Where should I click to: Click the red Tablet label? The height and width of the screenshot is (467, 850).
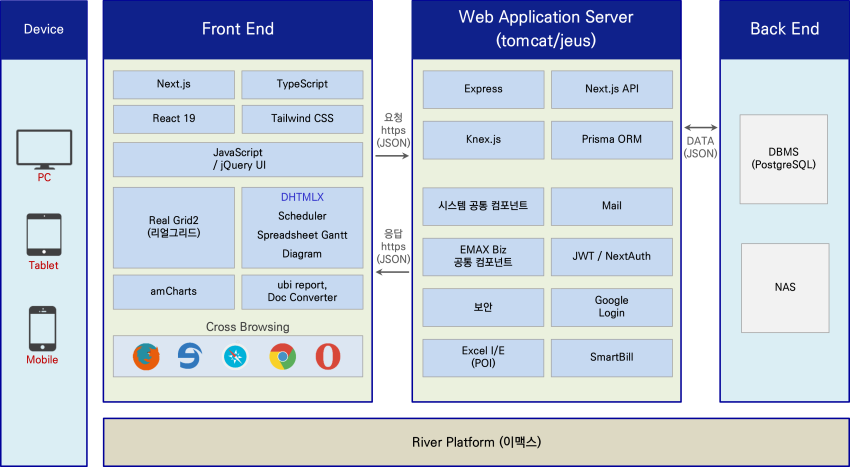click(43, 266)
